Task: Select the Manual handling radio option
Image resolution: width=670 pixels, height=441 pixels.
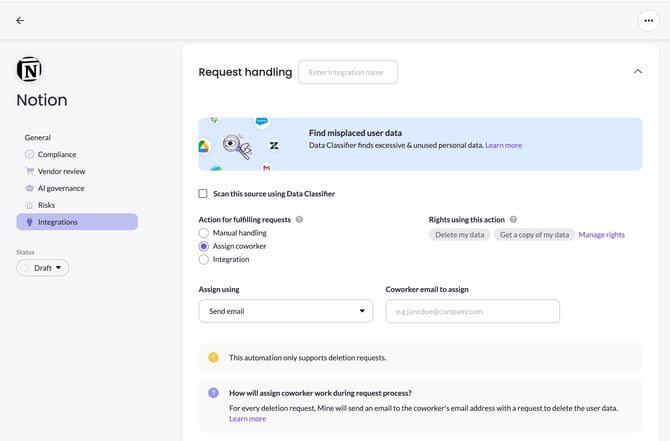Action: click(204, 233)
